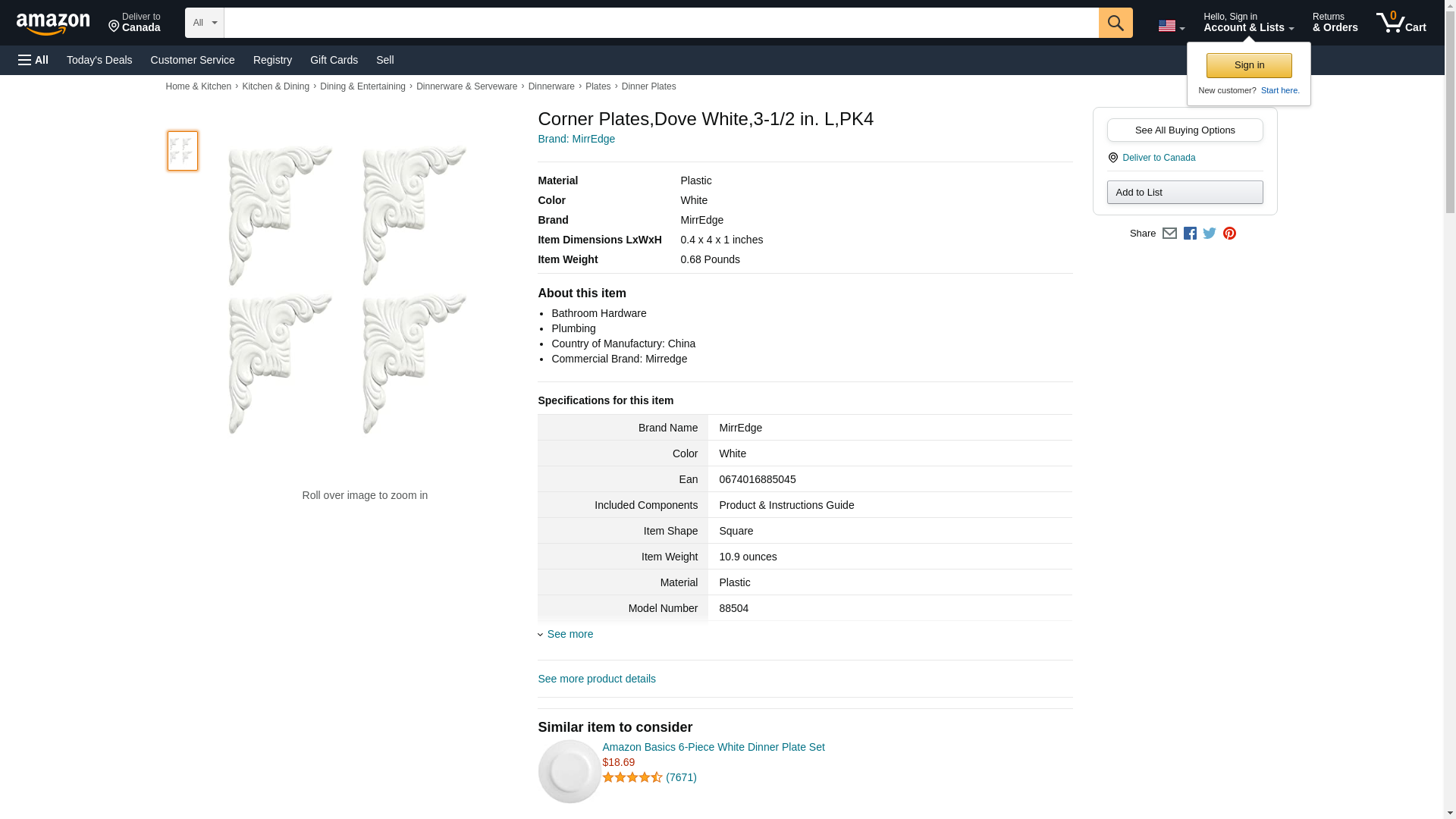Open Amazon Basics Dinner Plate Set link
Viewport: 1456px width, 819px height.
click(x=713, y=747)
